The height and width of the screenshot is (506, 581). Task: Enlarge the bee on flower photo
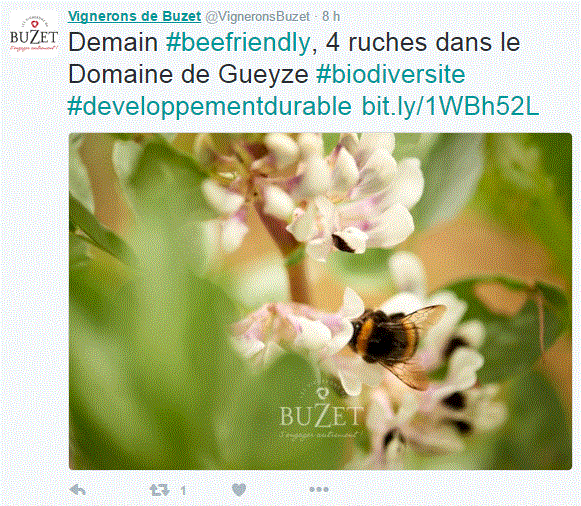click(x=321, y=302)
